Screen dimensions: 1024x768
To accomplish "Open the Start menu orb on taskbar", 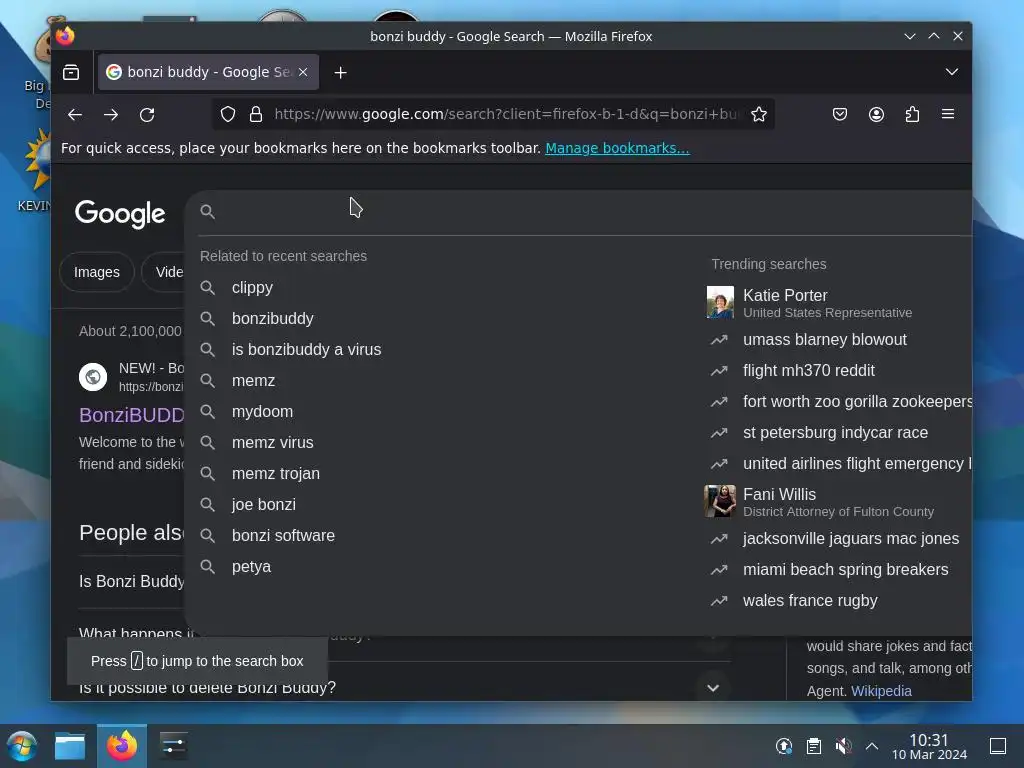I will tap(22, 746).
